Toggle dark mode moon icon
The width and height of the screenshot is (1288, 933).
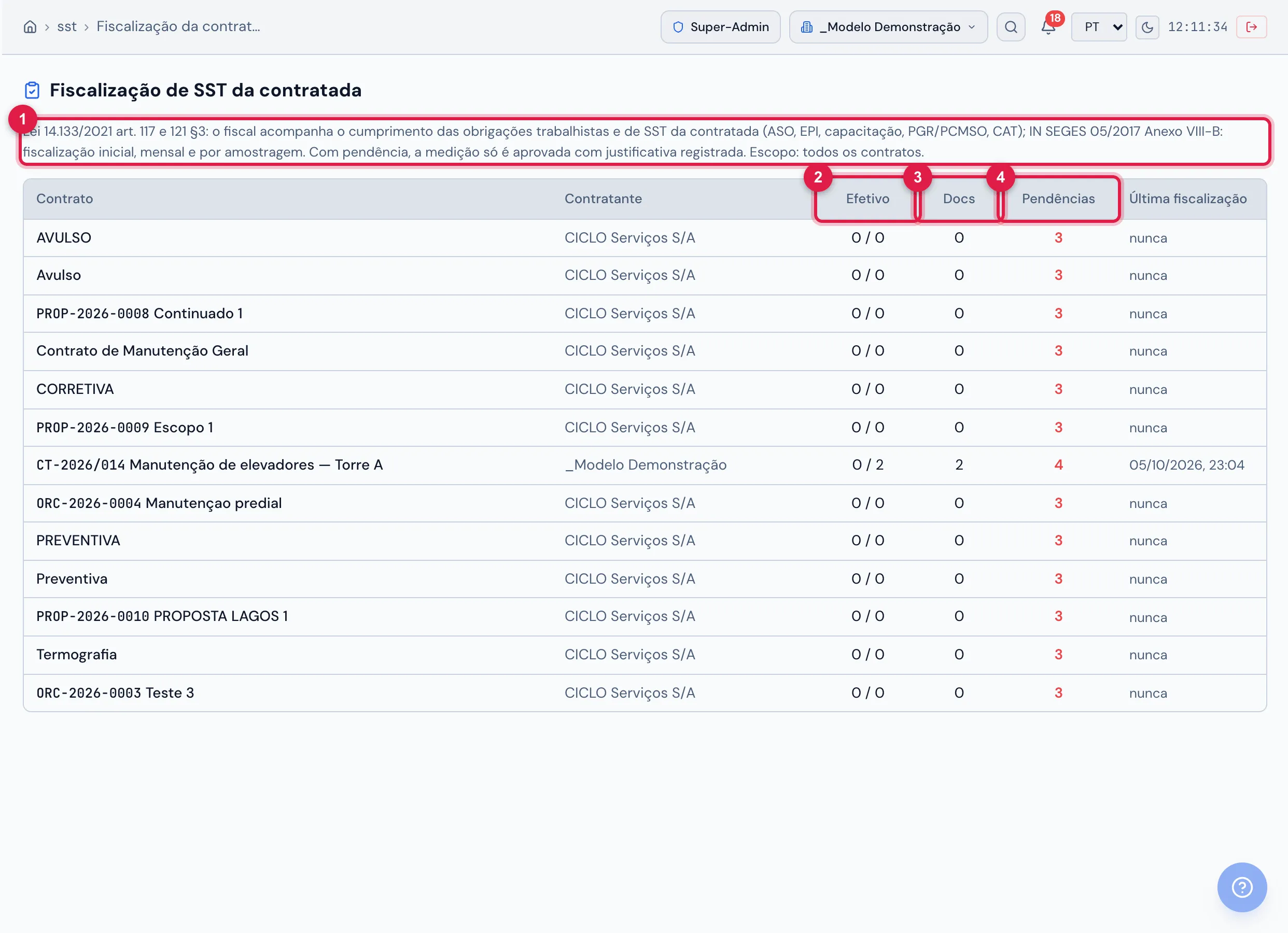coord(1146,26)
